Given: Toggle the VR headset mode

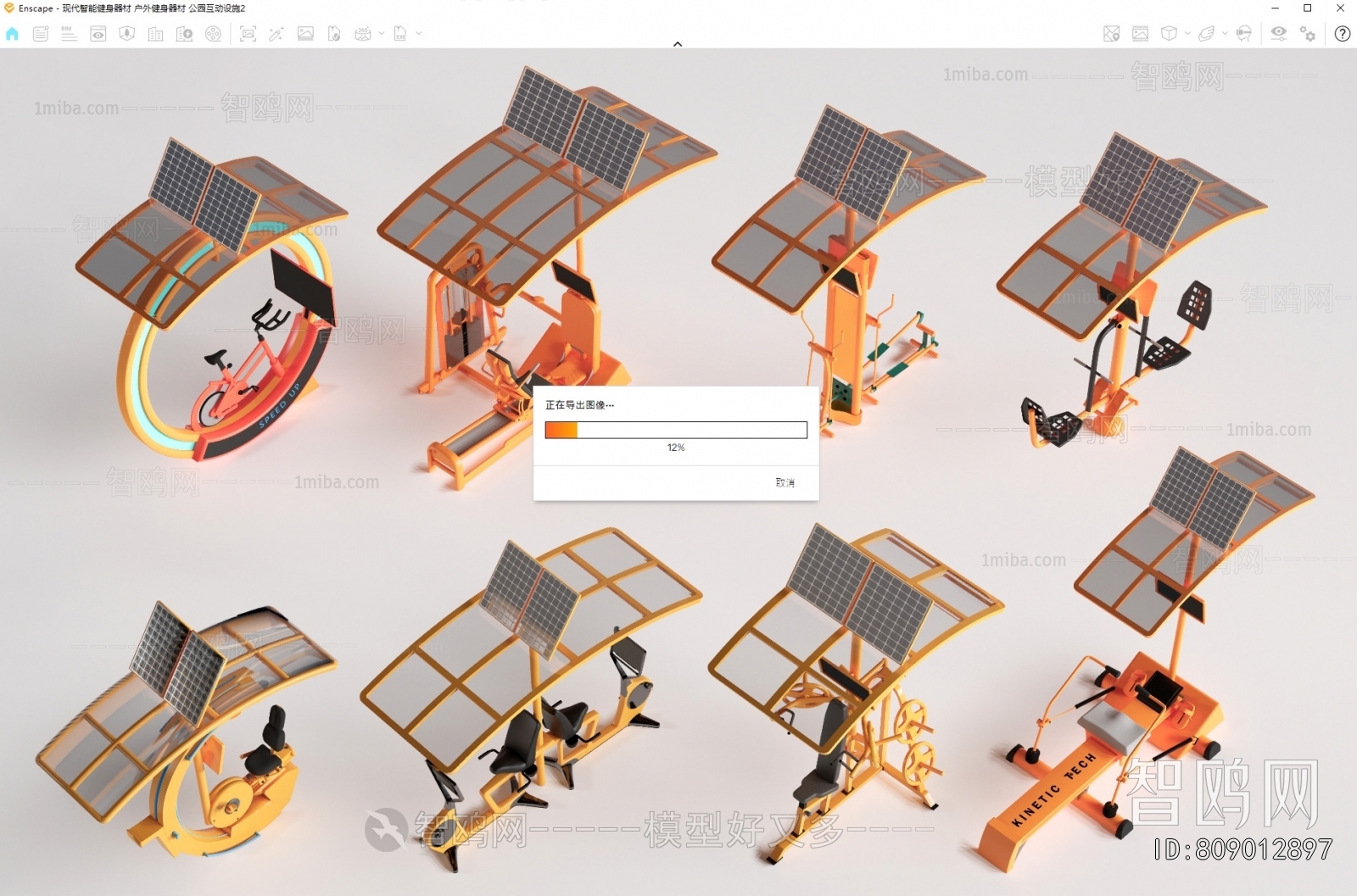Looking at the screenshot, I should pos(1243,34).
